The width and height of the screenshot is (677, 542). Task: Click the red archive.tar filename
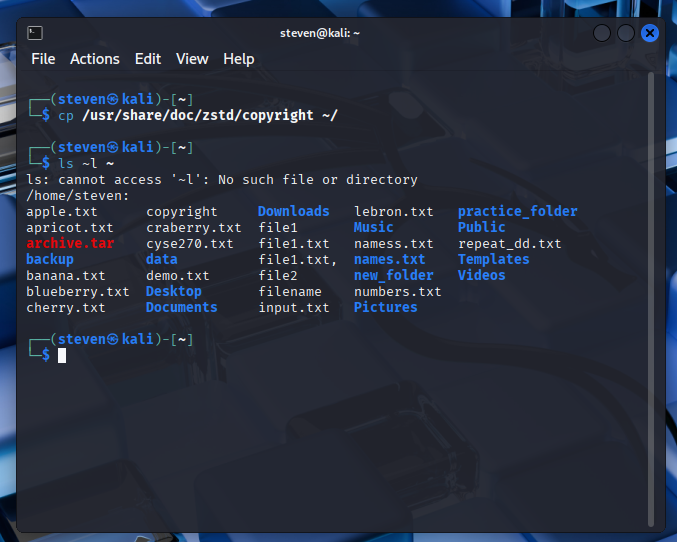[x=70, y=243]
